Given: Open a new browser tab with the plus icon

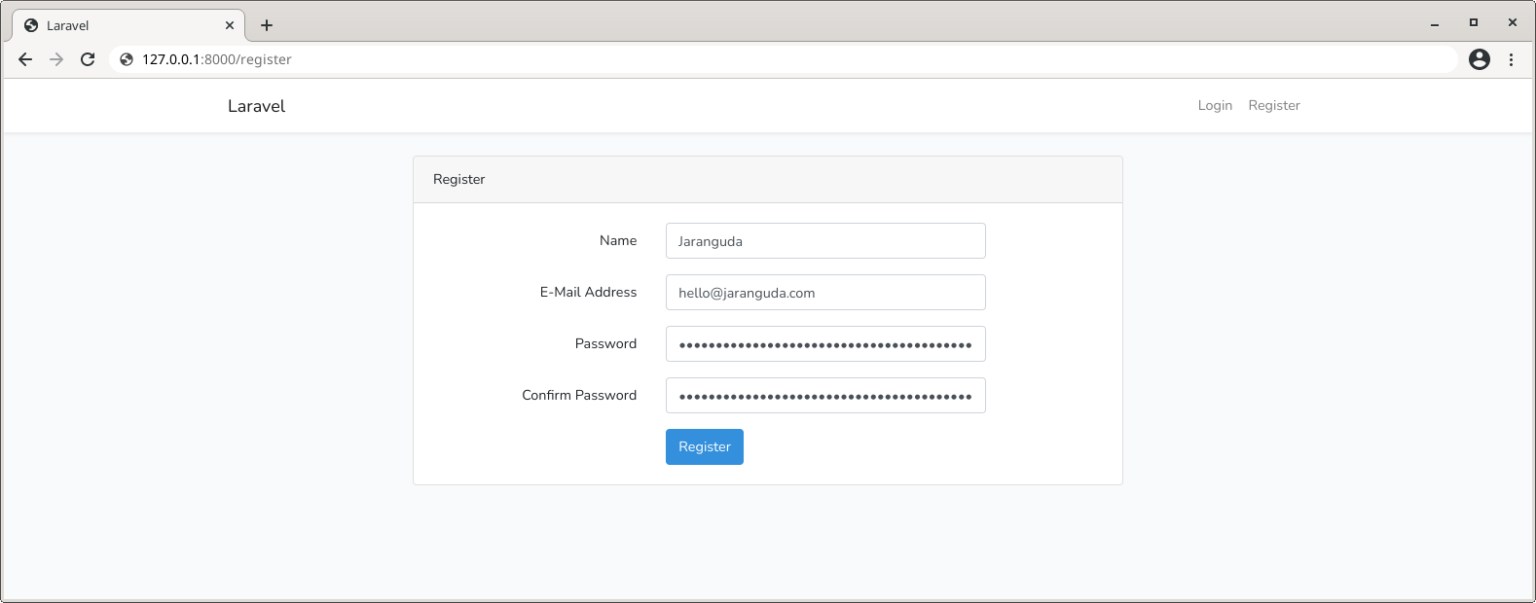Looking at the screenshot, I should click(x=266, y=24).
